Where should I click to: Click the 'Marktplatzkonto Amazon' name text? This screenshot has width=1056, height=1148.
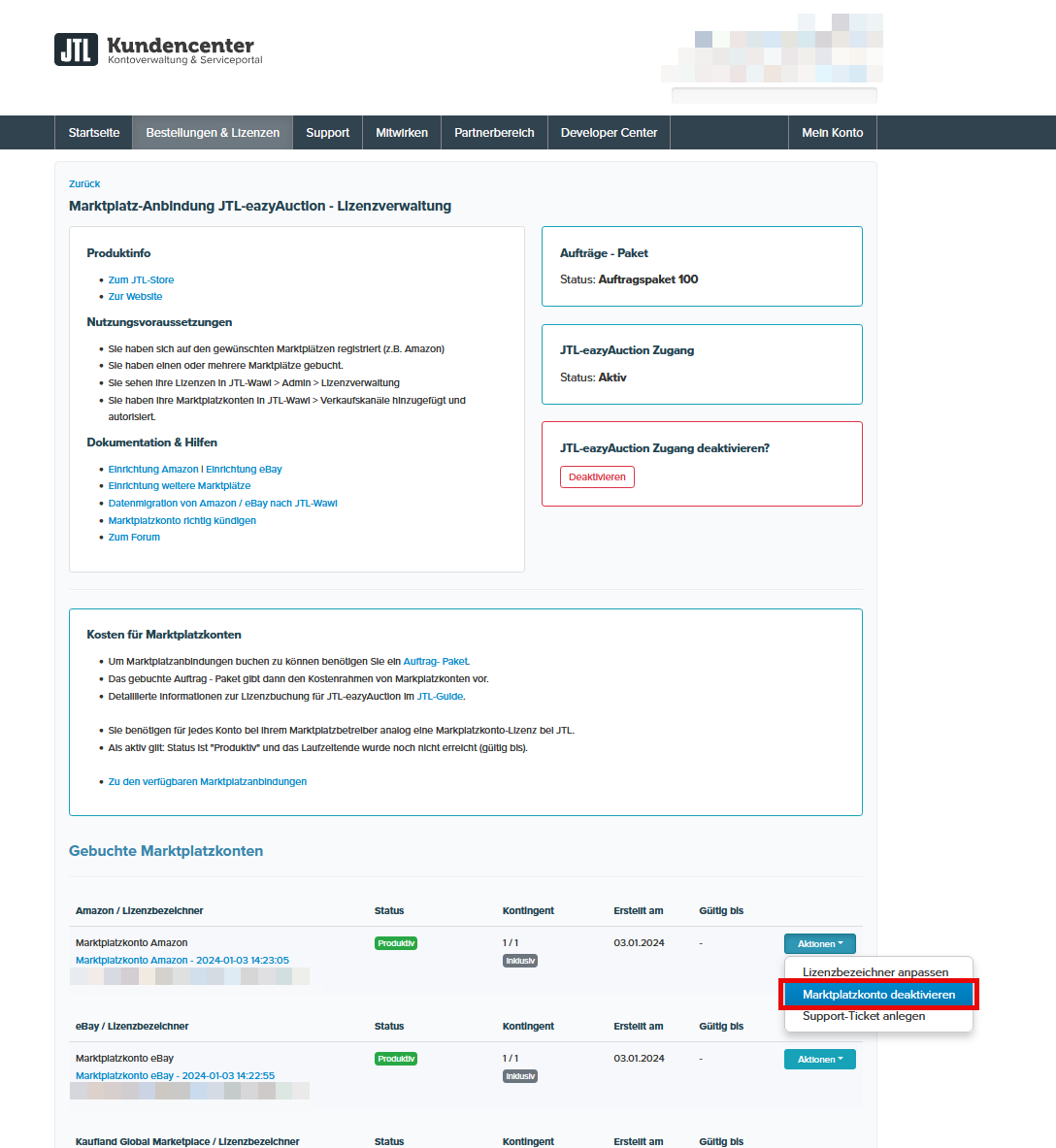pos(132,943)
